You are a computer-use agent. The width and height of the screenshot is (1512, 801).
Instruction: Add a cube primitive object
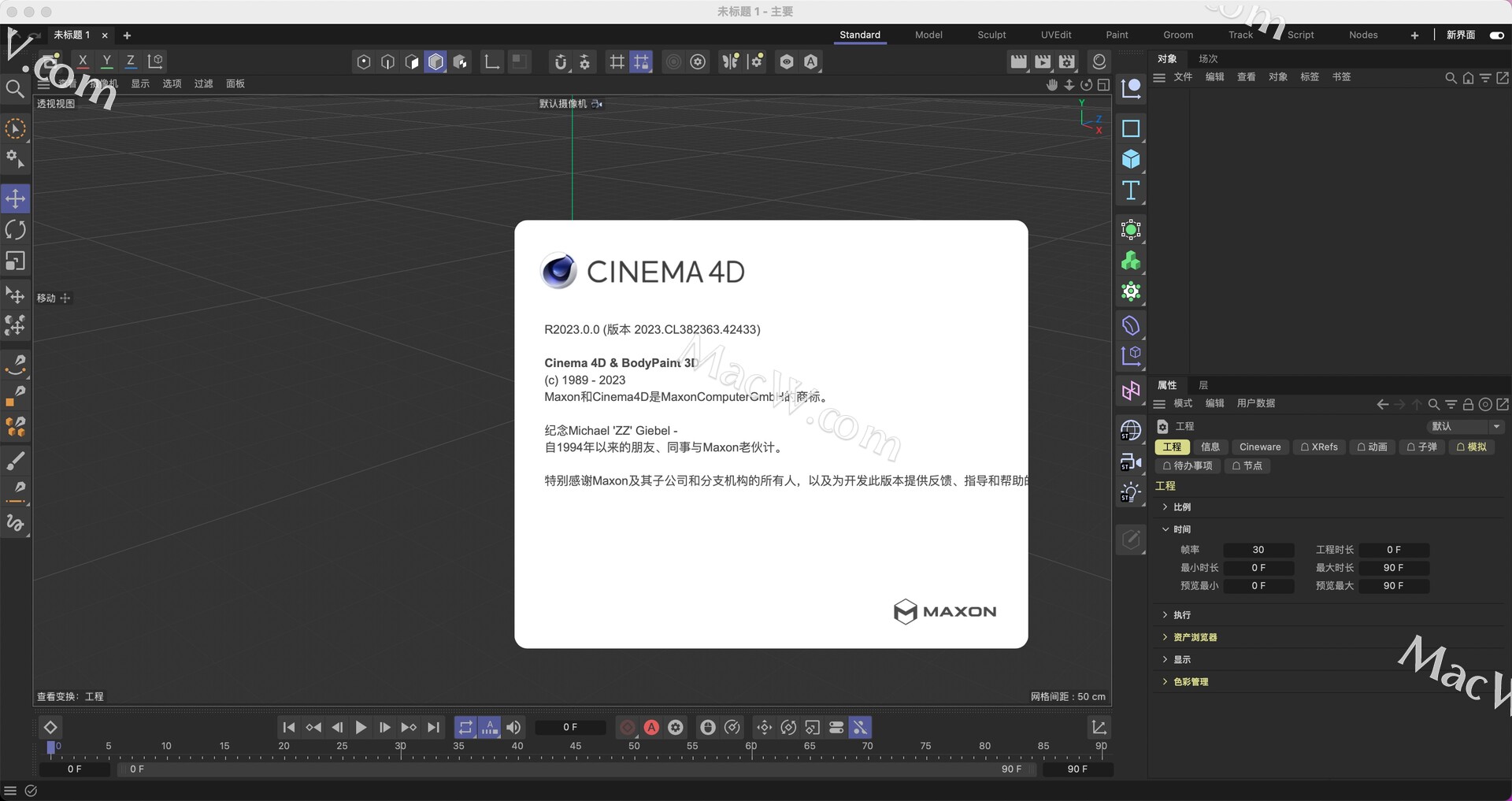pyautogui.click(x=1131, y=159)
